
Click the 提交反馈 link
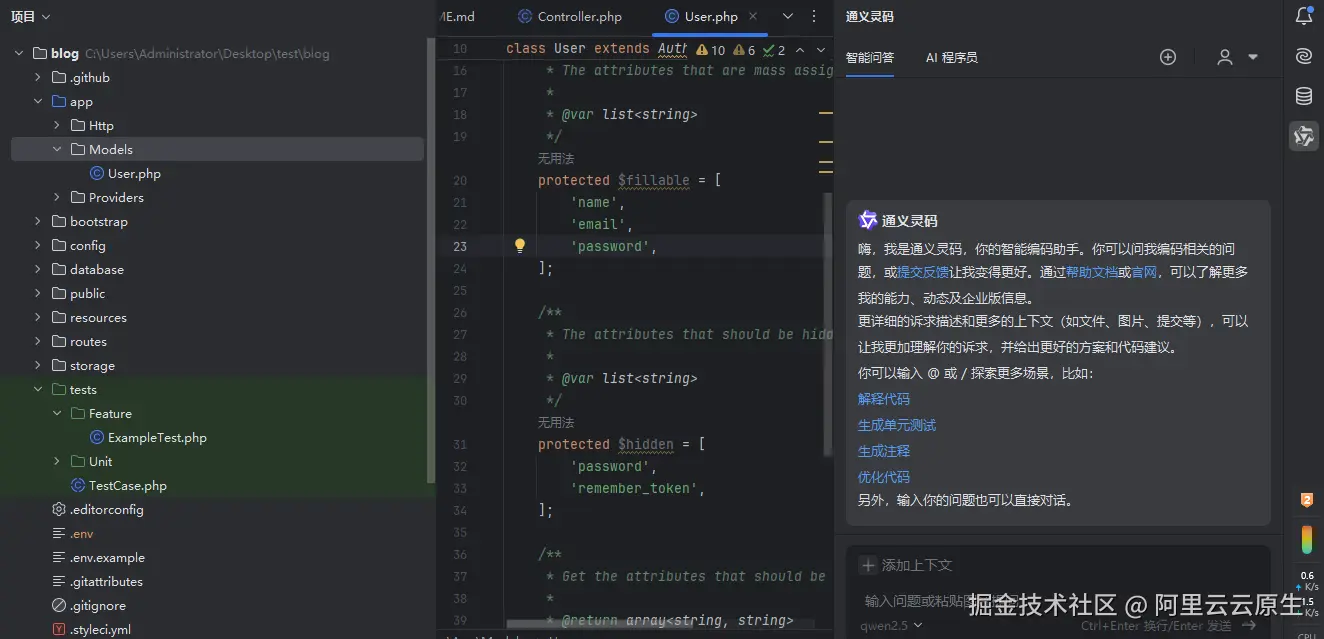point(922,272)
